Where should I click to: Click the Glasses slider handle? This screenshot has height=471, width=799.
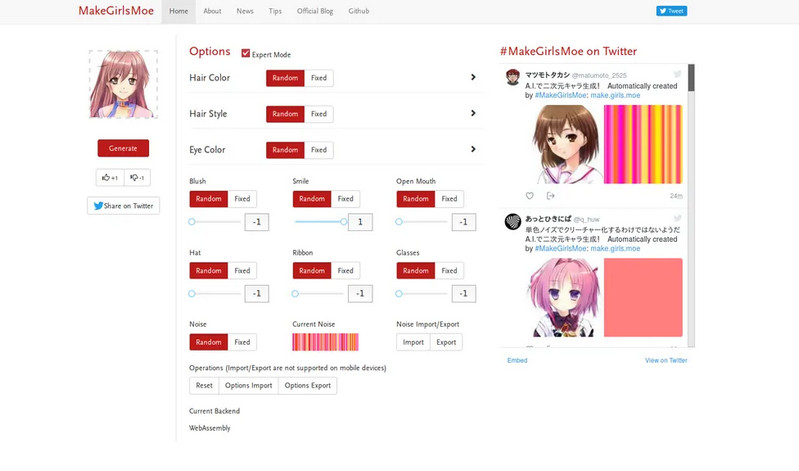tap(399, 294)
